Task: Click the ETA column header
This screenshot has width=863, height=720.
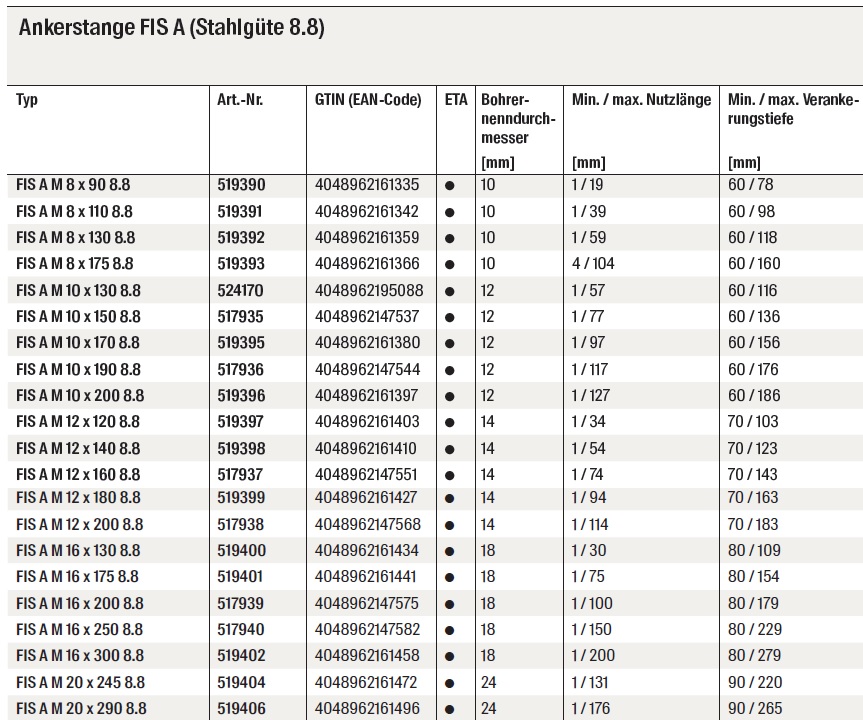Action: (x=456, y=100)
